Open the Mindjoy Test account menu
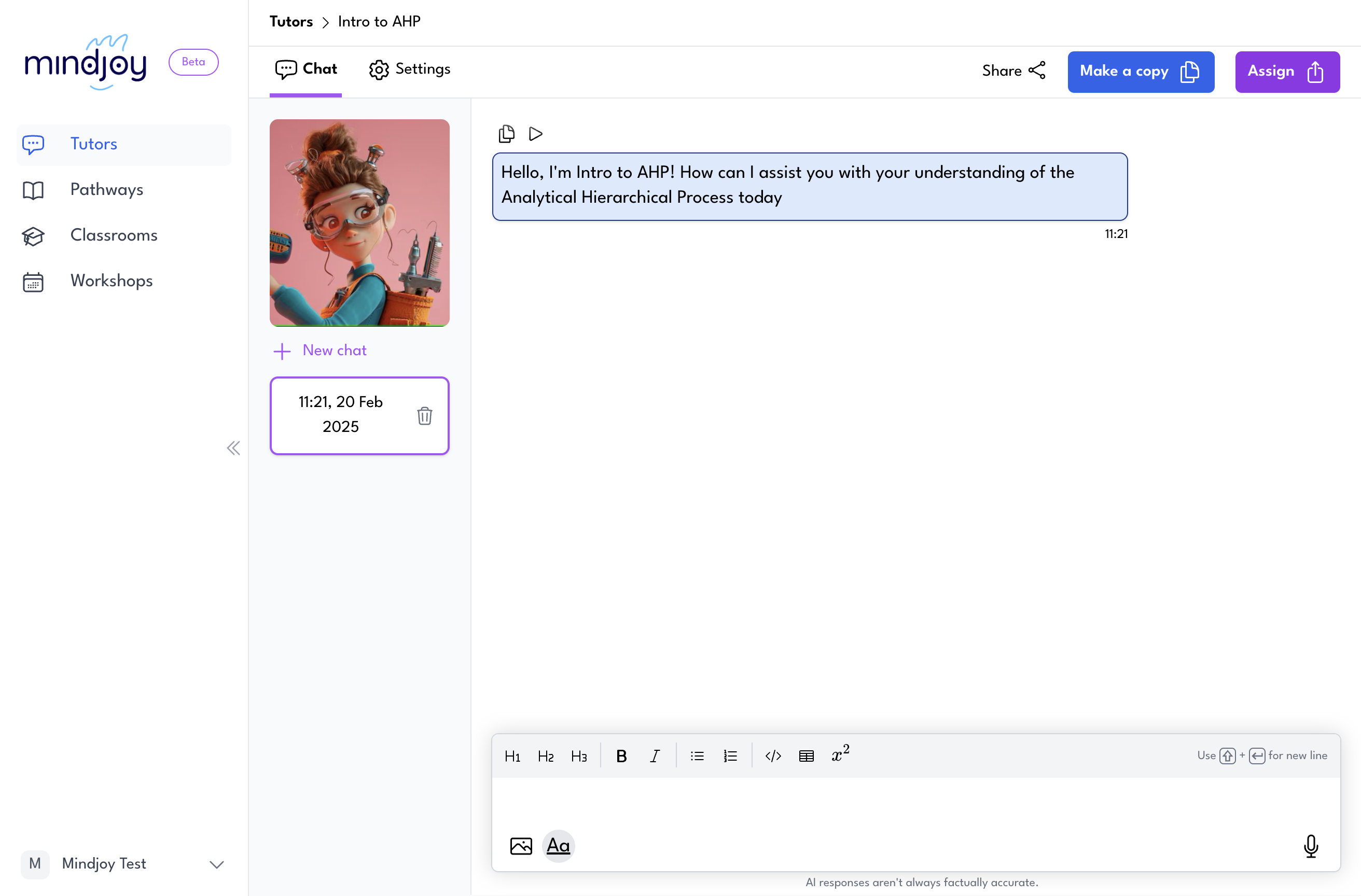The width and height of the screenshot is (1361, 896). tap(123, 863)
